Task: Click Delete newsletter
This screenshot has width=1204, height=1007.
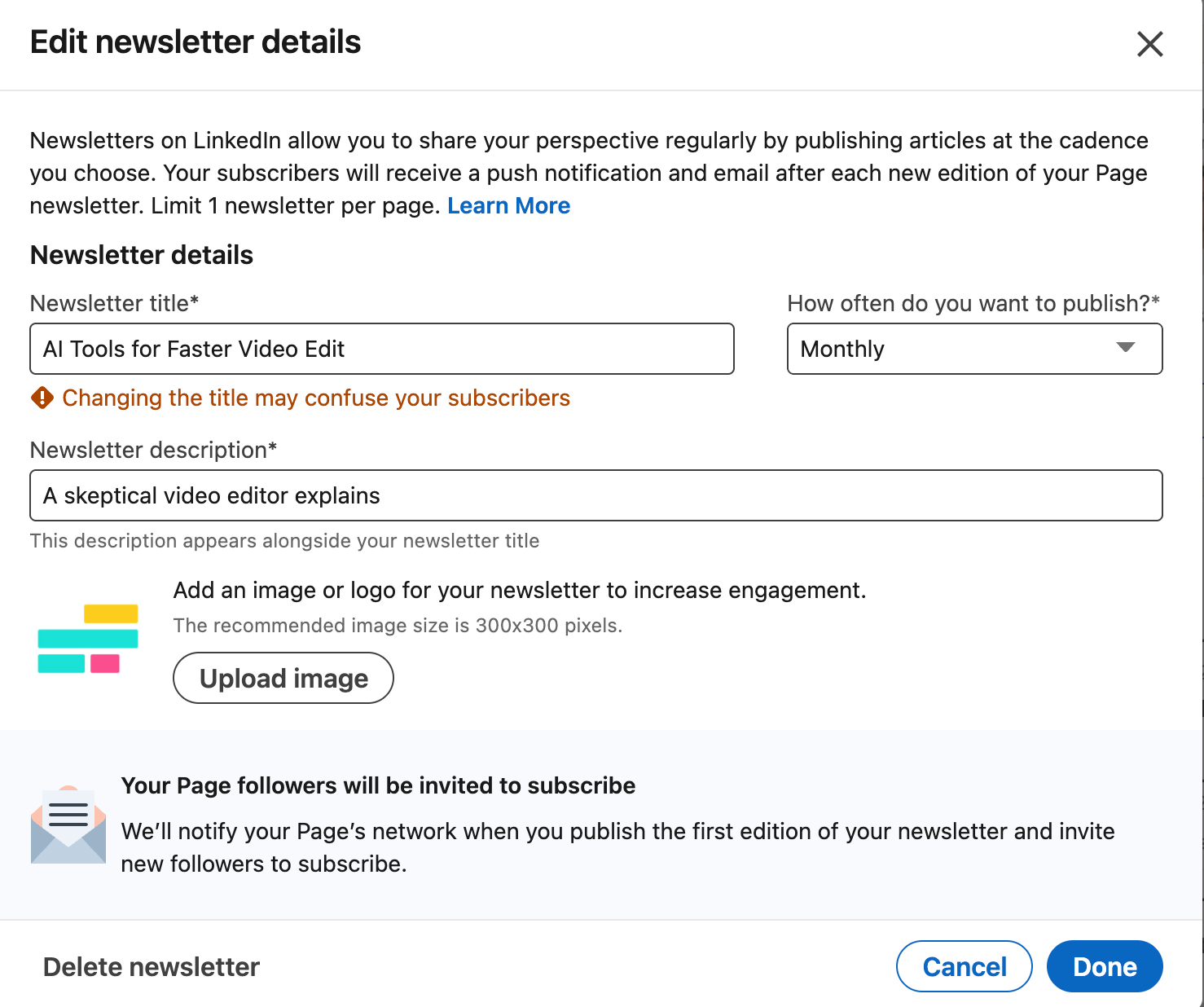Action: tap(152, 967)
